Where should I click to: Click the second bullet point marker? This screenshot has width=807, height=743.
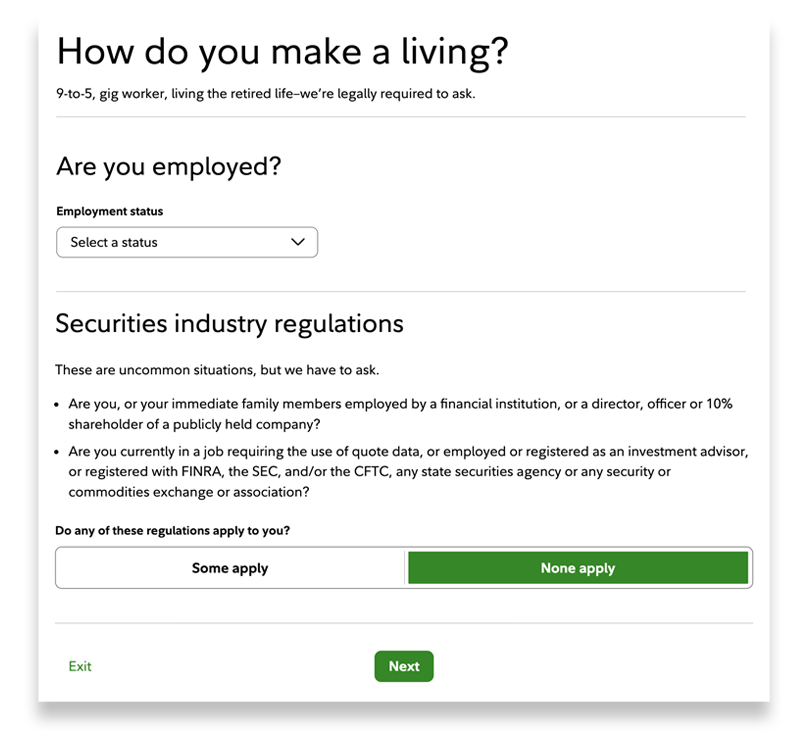pyautogui.click(x=59, y=452)
